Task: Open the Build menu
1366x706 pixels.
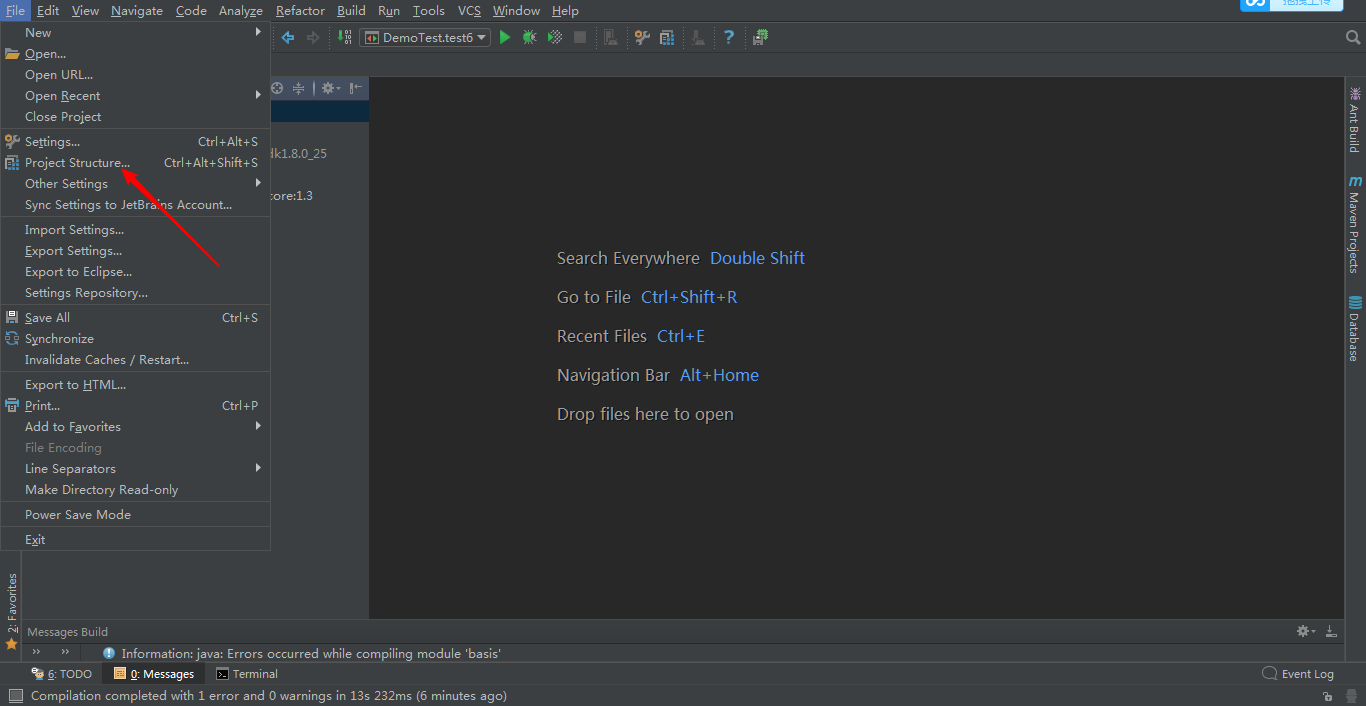Action: pyautogui.click(x=351, y=10)
